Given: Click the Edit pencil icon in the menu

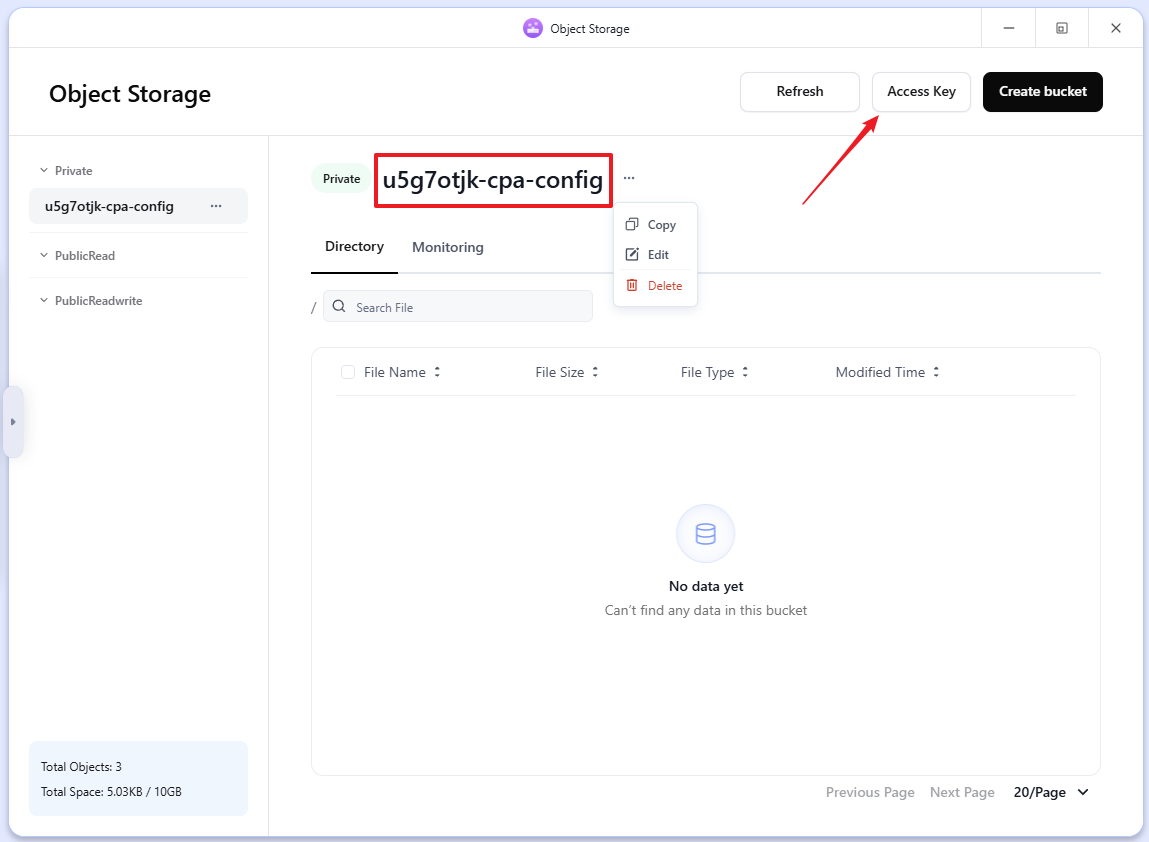Looking at the screenshot, I should (632, 255).
